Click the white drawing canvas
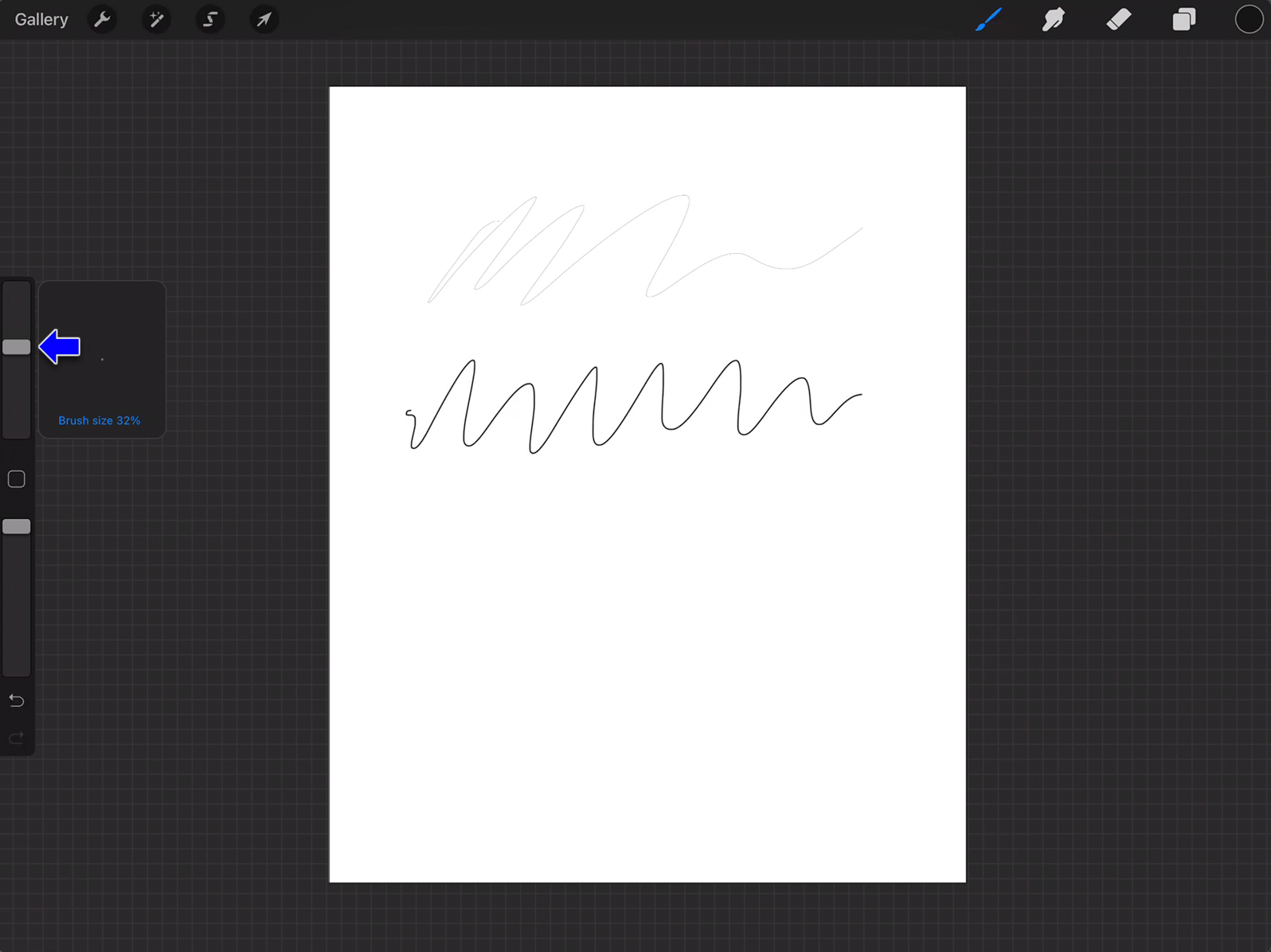The height and width of the screenshot is (952, 1271). pyautogui.click(x=647, y=484)
